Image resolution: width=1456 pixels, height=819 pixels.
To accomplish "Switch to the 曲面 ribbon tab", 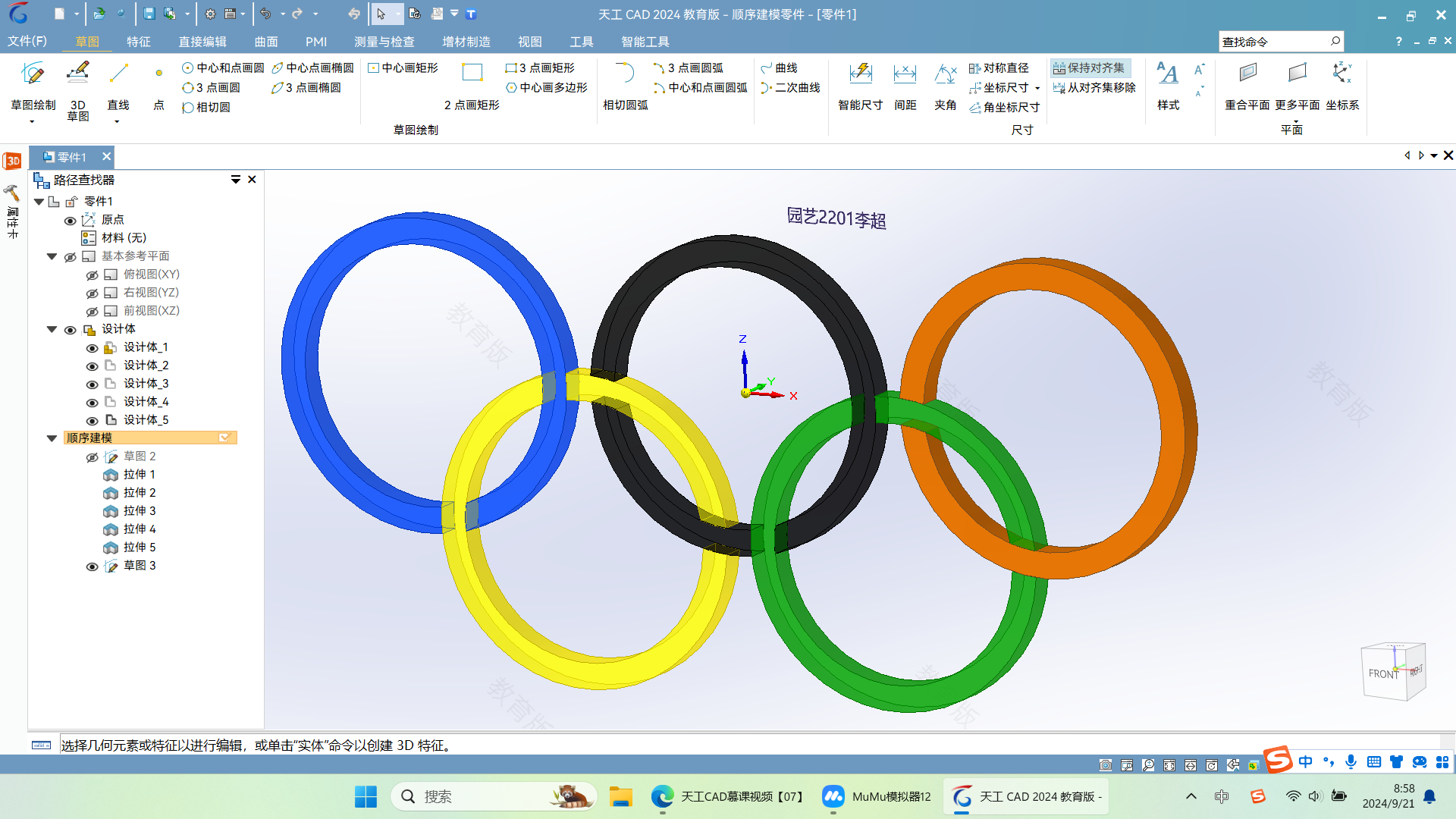I will point(266,42).
